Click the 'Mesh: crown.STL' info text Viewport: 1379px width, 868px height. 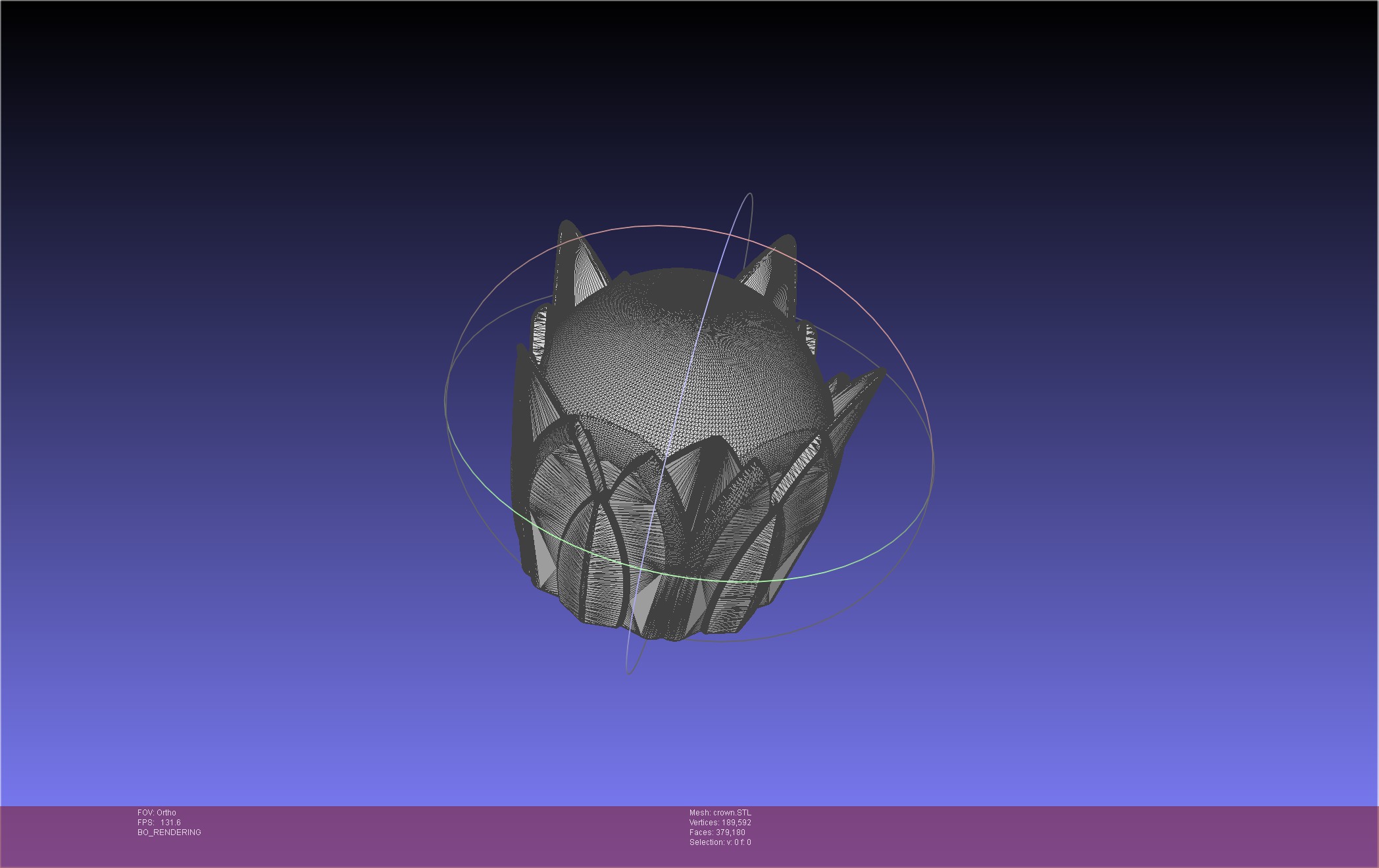(x=720, y=813)
